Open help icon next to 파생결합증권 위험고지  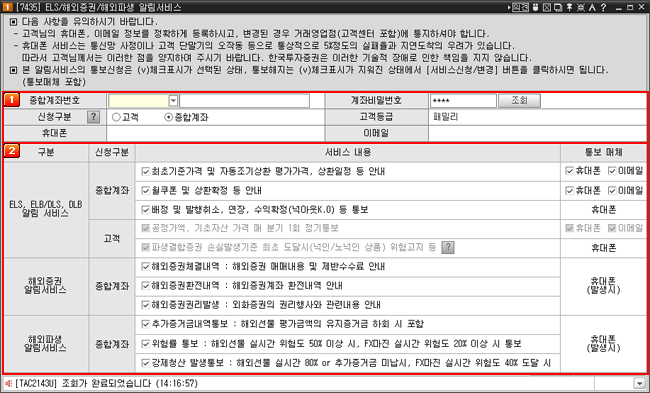(x=448, y=247)
